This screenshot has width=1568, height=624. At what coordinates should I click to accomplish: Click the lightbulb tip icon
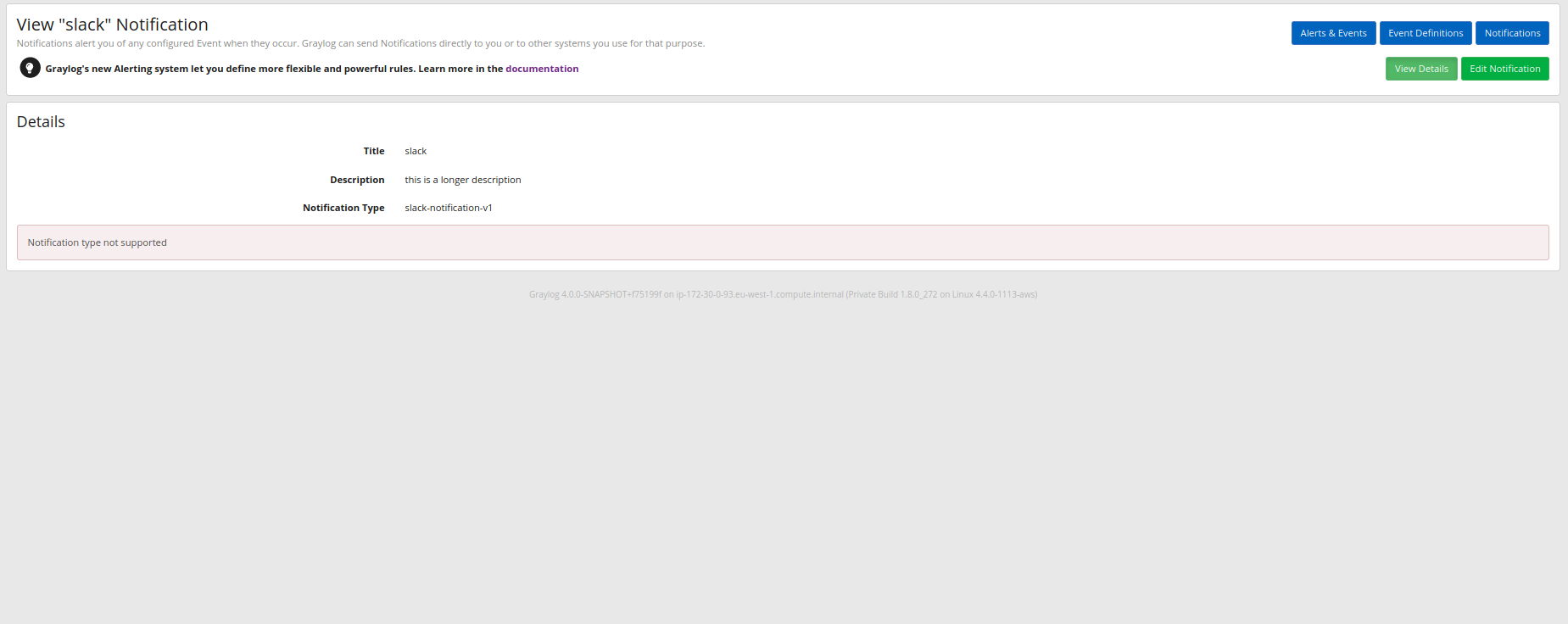[31, 68]
